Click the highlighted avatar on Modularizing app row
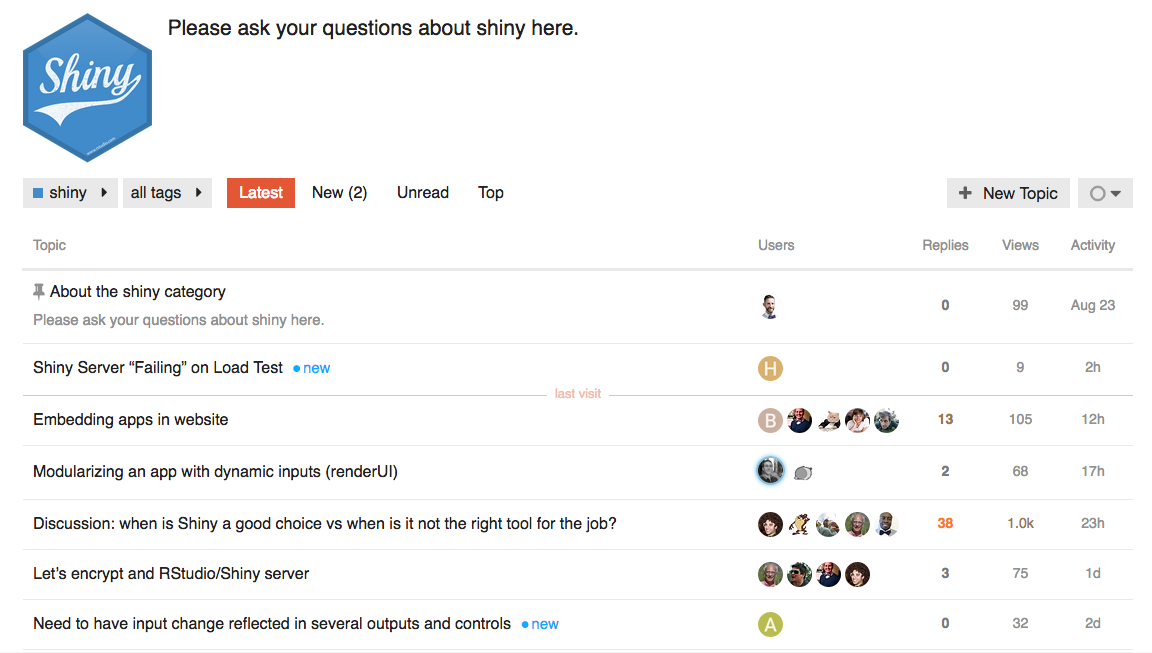Screen dimensions: 1152x653 click(x=770, y=471)
